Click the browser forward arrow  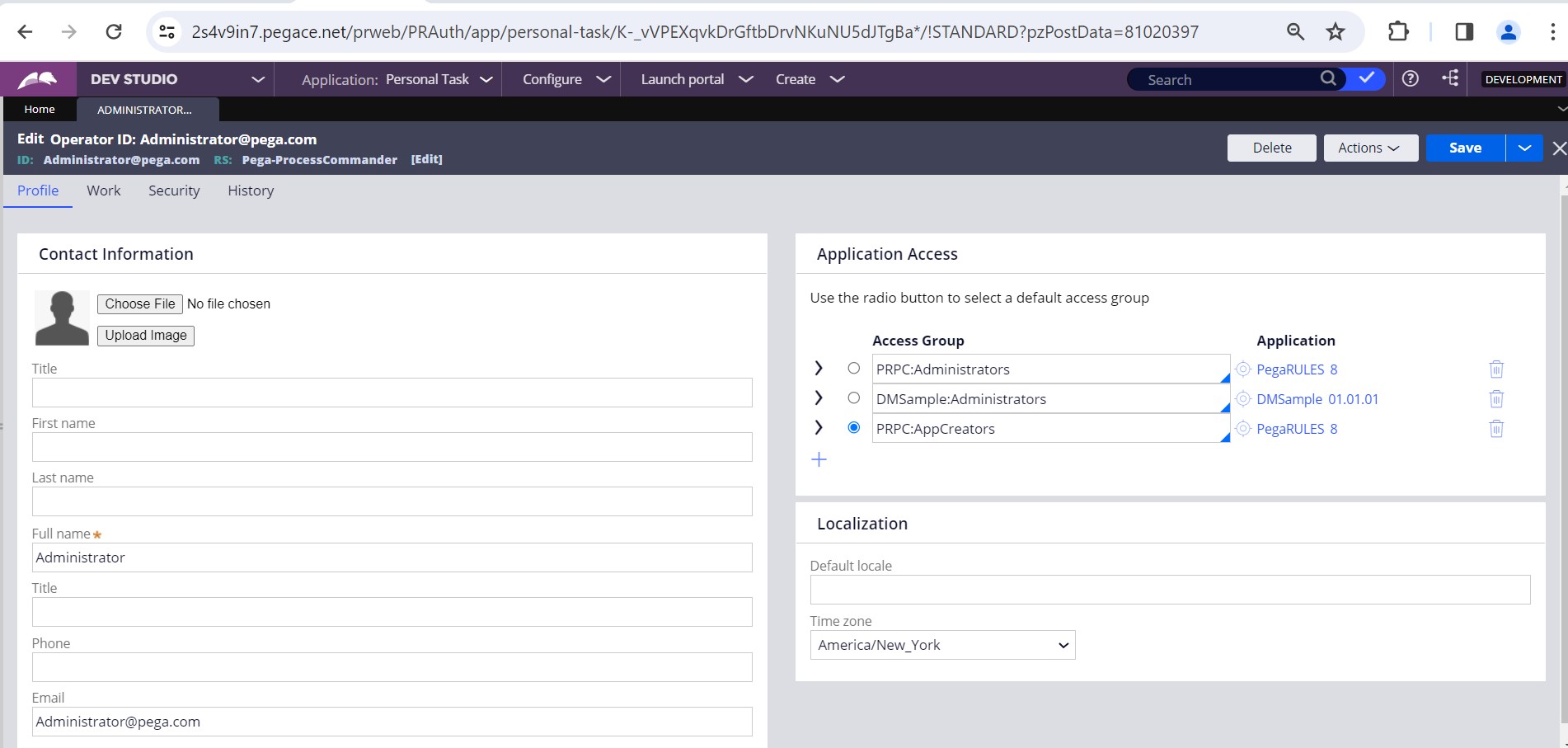point(69,32)
